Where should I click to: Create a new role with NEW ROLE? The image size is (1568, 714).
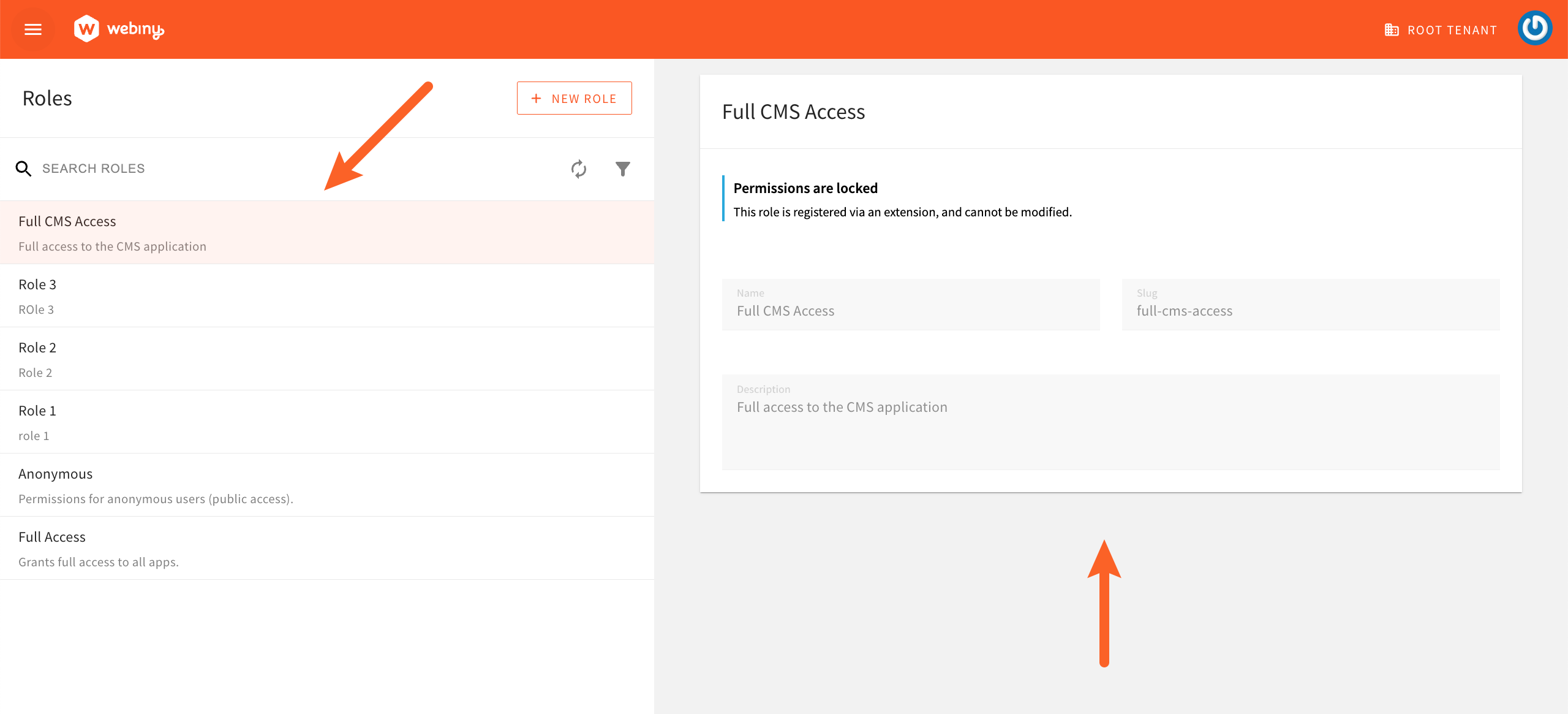point(574,97)
